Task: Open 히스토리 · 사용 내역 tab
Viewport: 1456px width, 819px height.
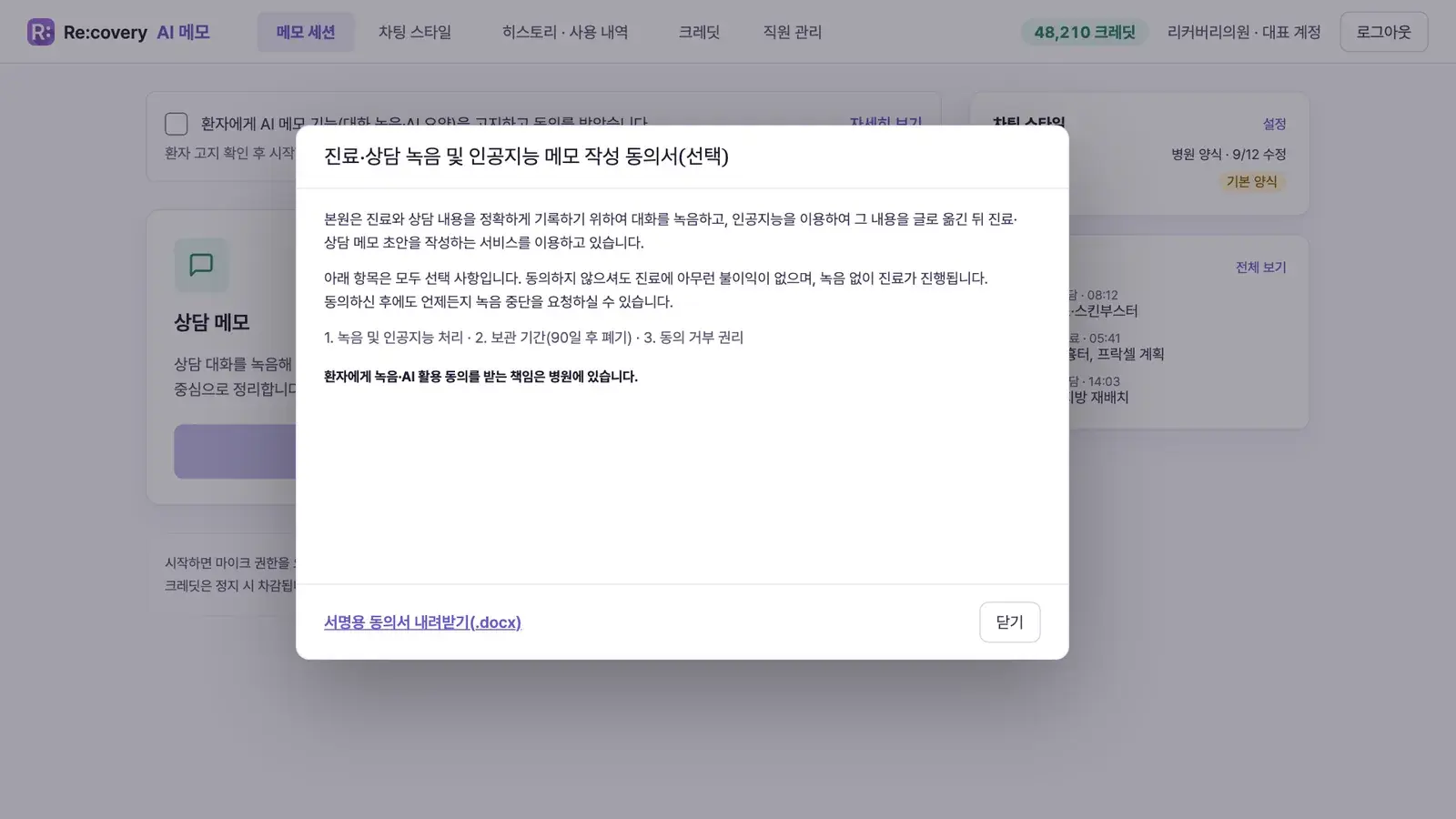Action: click(565, 32)
